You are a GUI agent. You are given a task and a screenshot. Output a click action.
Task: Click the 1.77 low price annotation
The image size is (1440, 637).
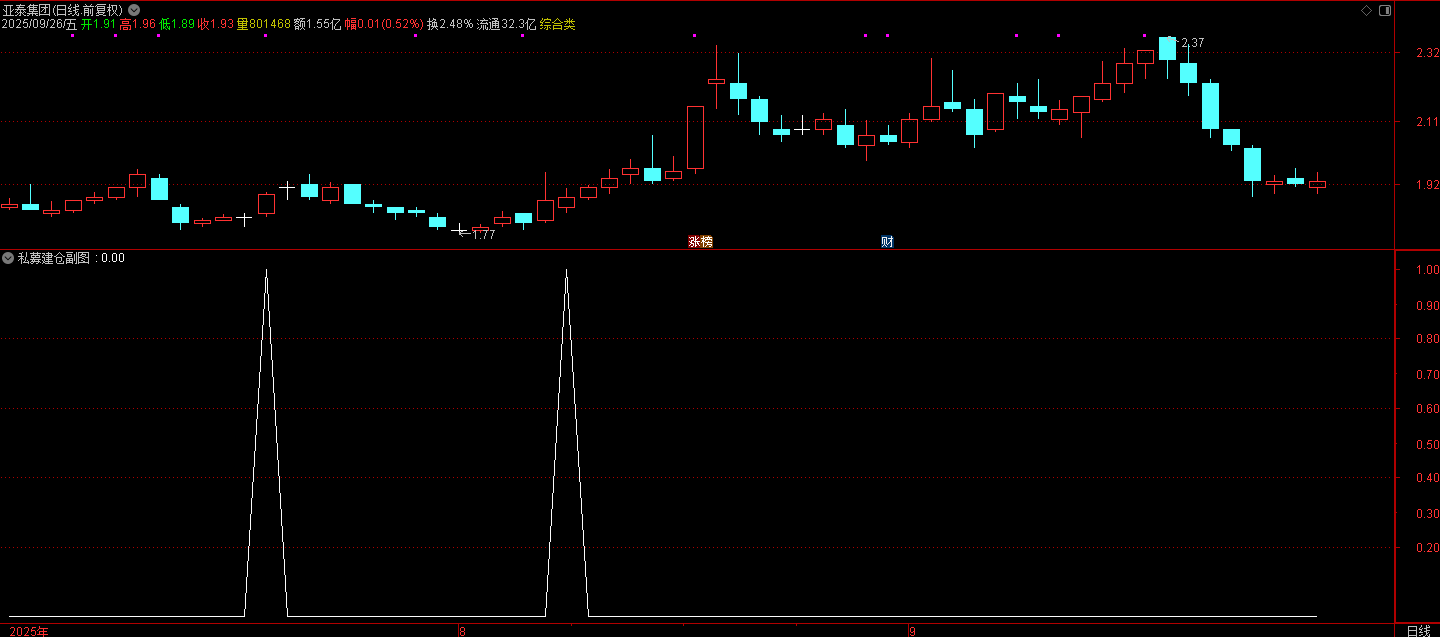pos(483,235)
